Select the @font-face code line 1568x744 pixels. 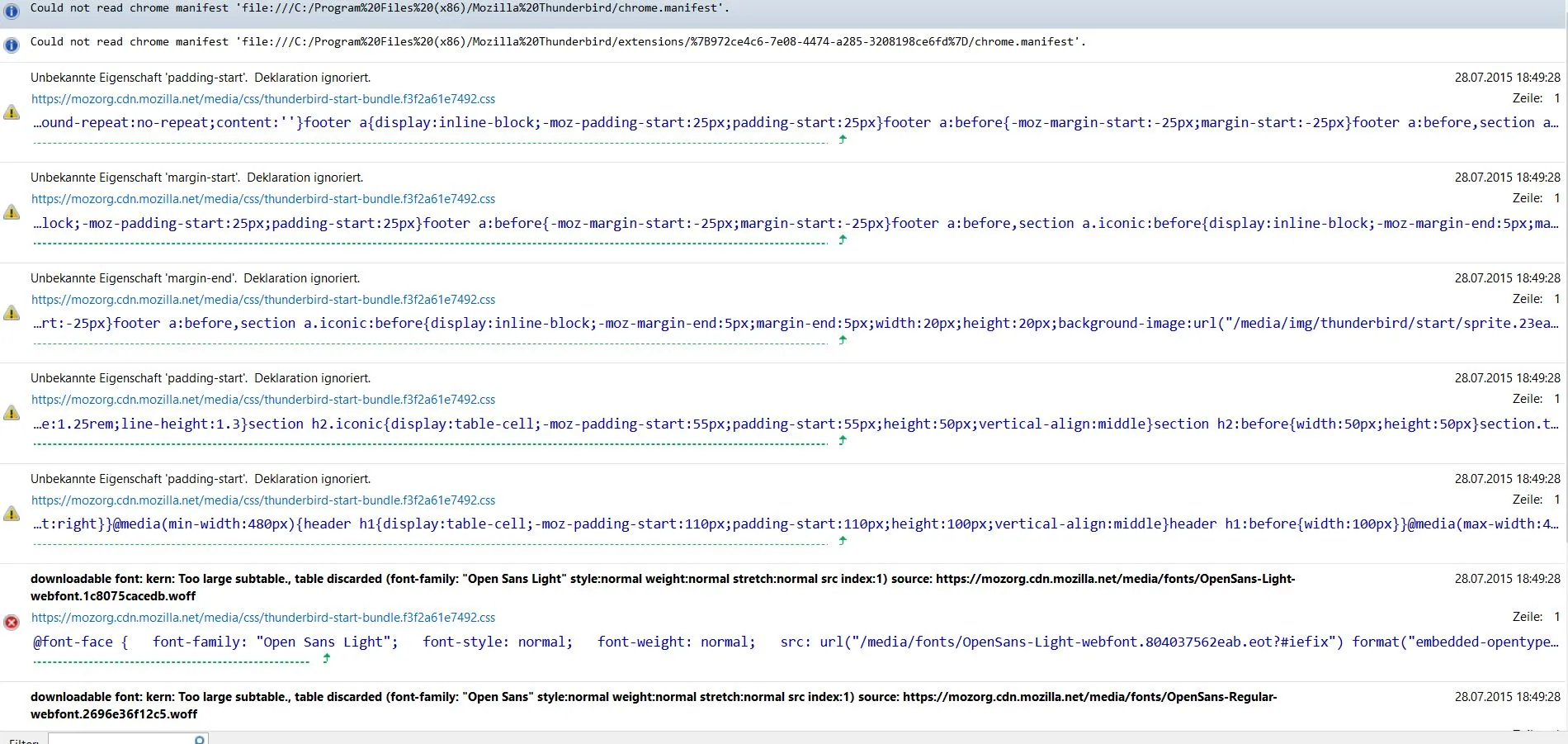796,642
